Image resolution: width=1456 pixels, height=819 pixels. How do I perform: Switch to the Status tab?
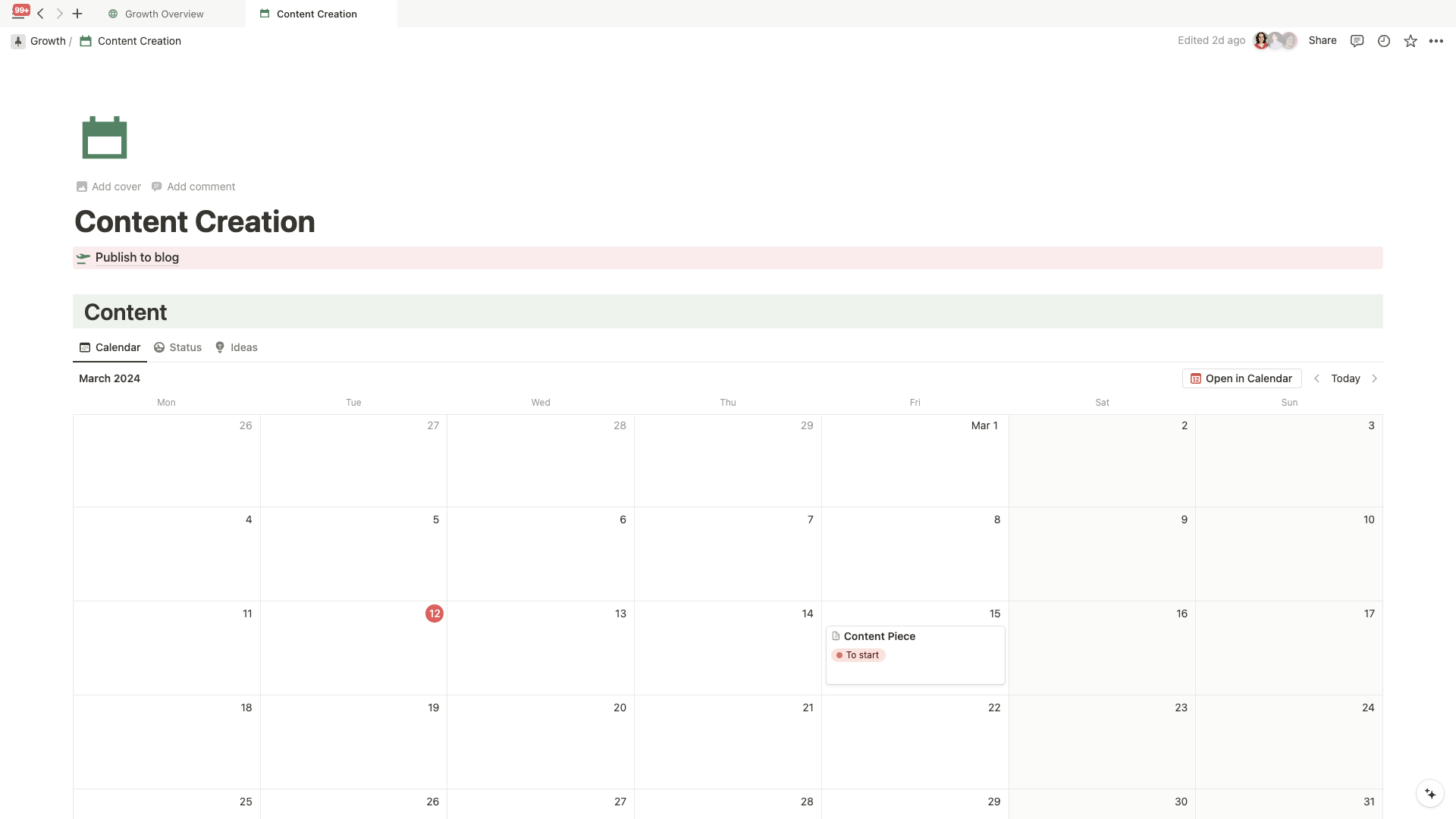coord(177,347)
